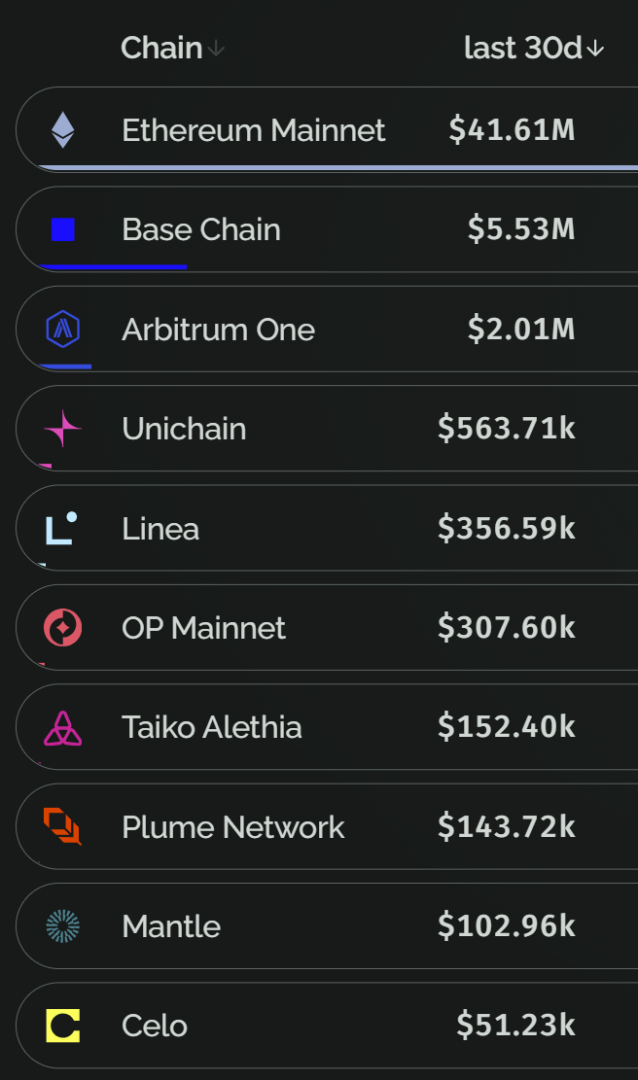Screen dimensions: 638x1080
Task: Select the Unichain chain name
Action: [184, 428]
